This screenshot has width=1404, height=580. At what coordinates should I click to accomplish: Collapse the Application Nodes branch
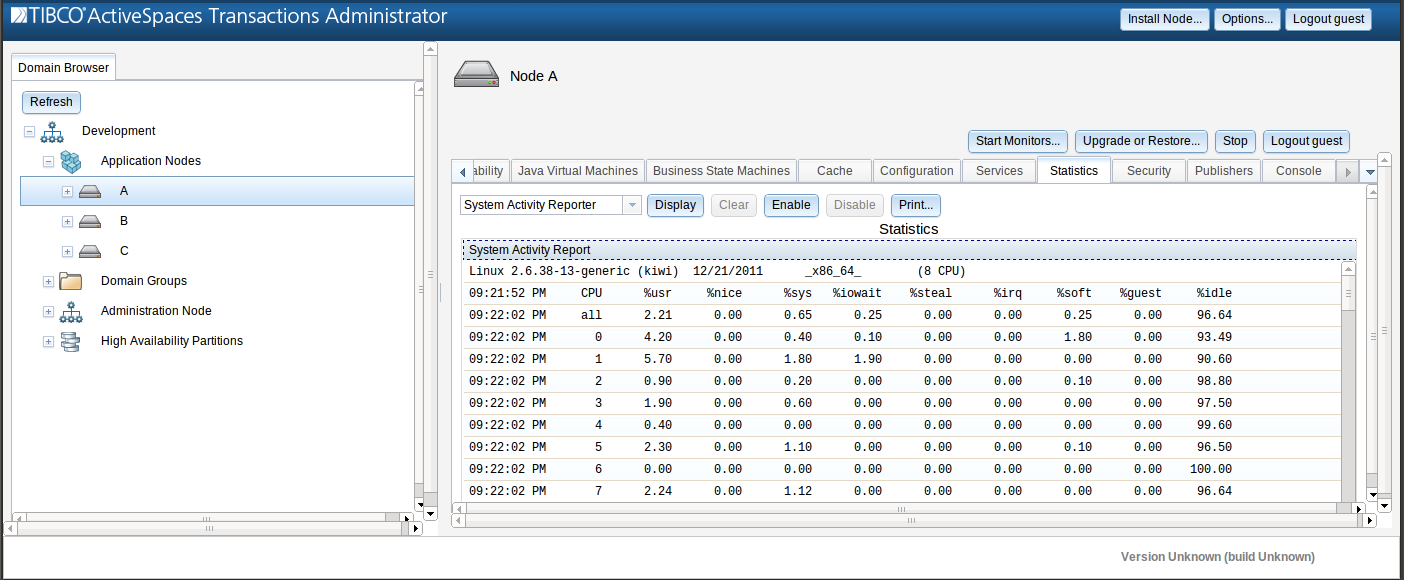[47, 161]
